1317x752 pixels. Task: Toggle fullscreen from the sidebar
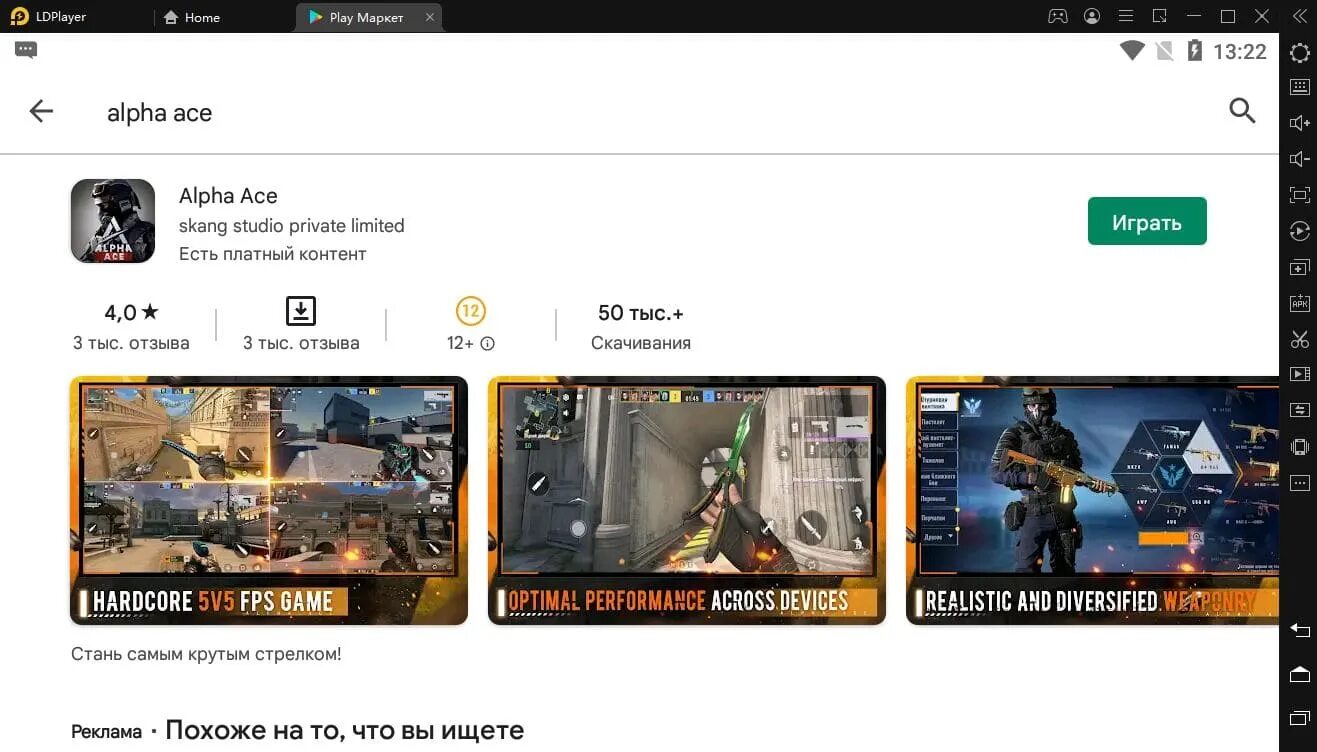1300,195
